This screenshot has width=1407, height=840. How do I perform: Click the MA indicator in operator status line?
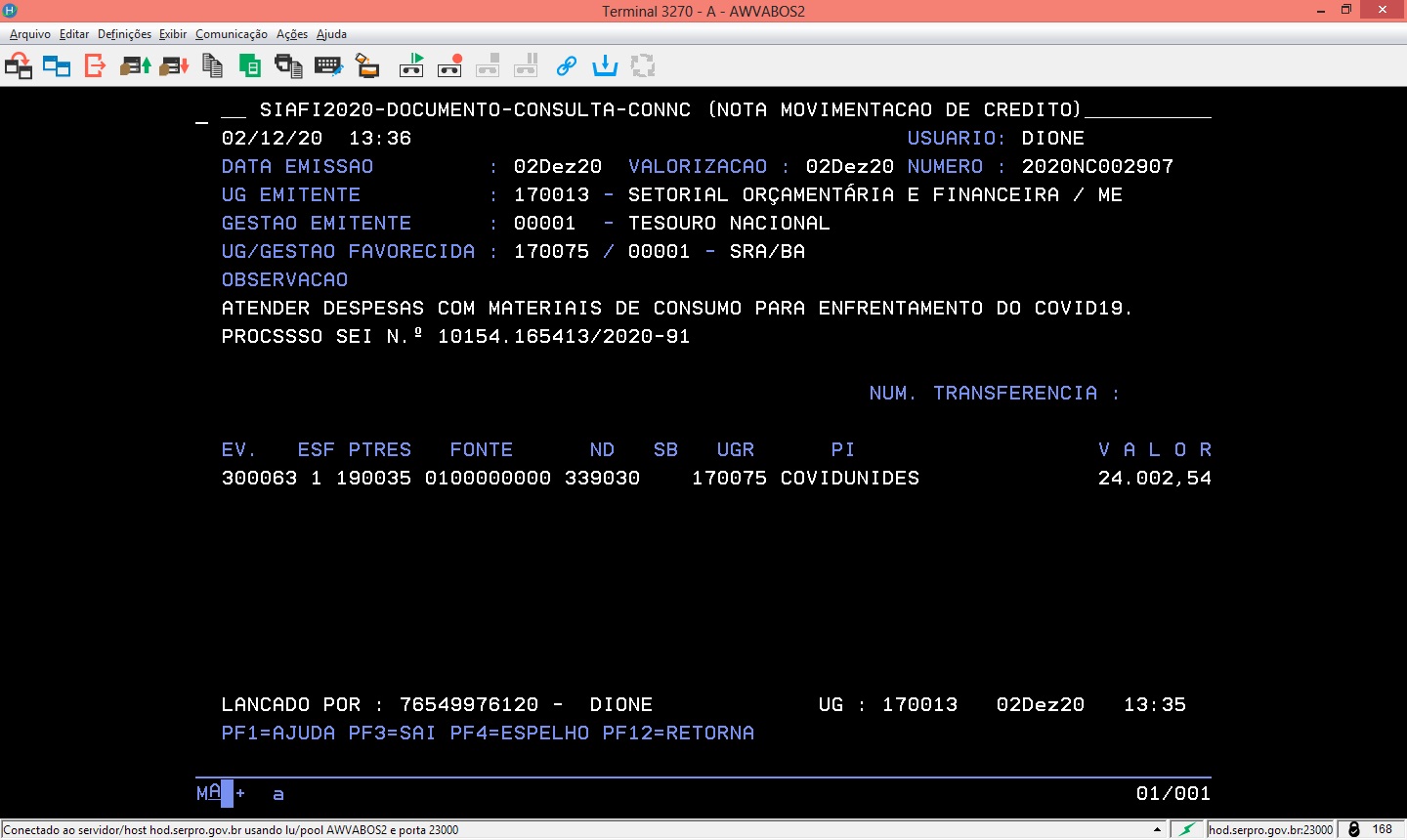(209, 793)
